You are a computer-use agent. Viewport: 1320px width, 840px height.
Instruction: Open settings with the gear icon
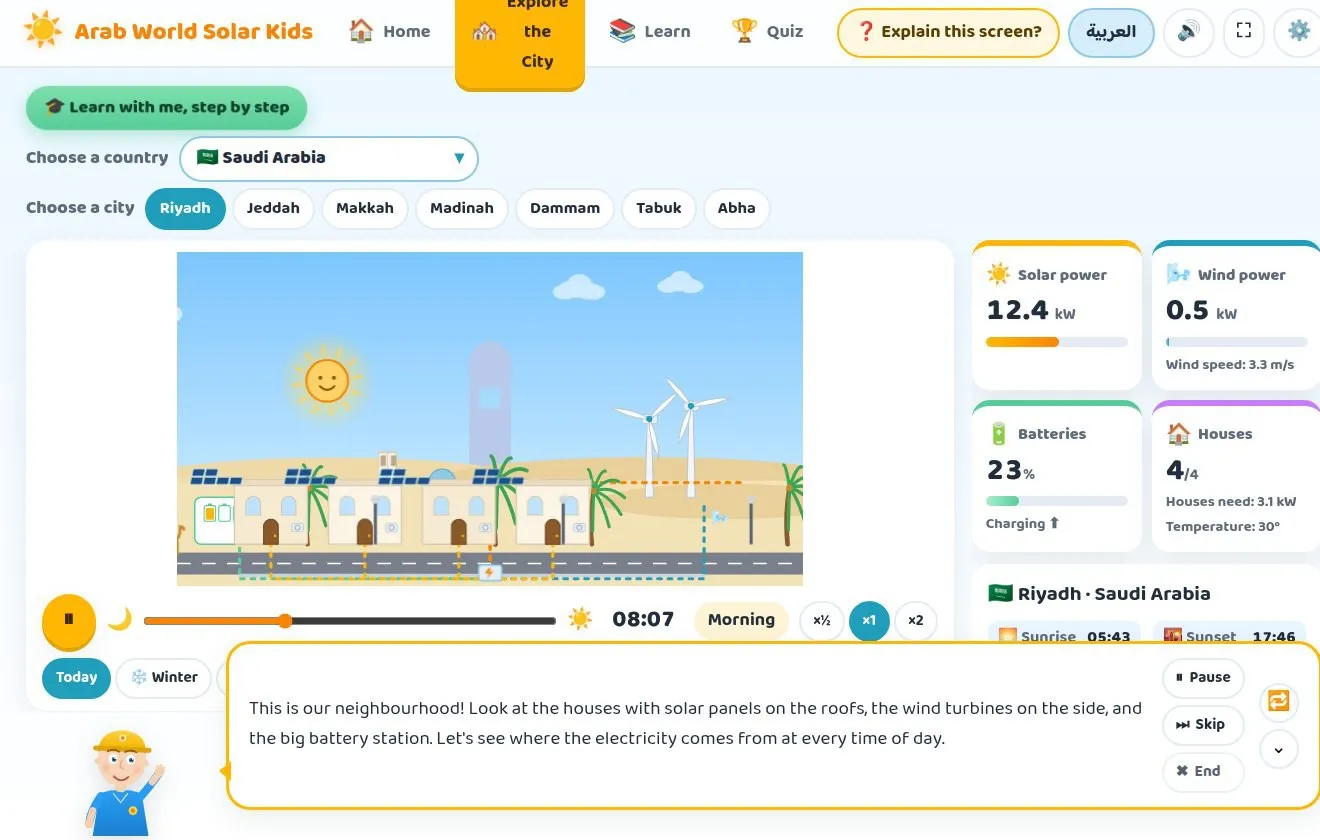point(1298,31)
